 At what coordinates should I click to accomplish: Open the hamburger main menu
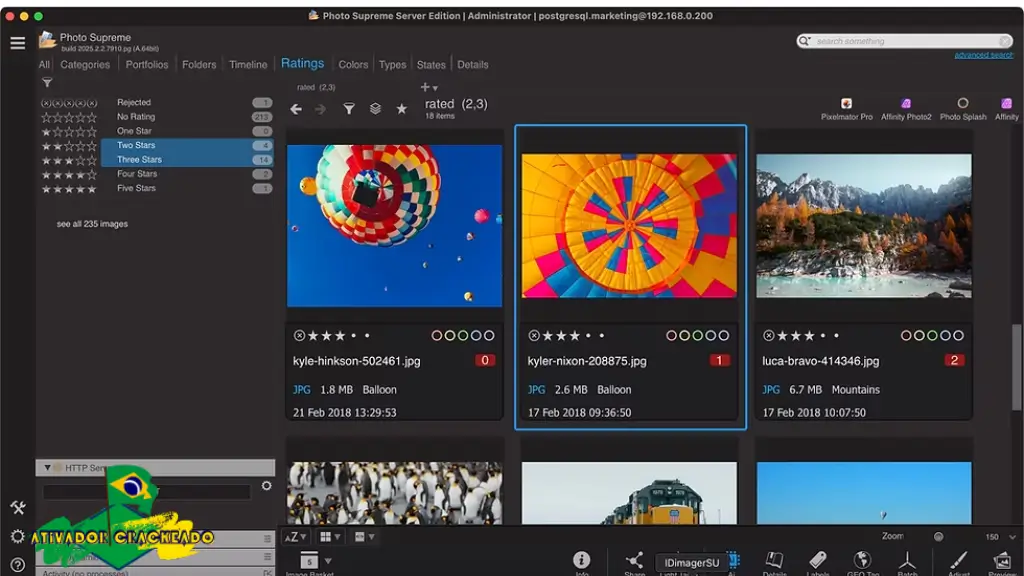point(18,43)
